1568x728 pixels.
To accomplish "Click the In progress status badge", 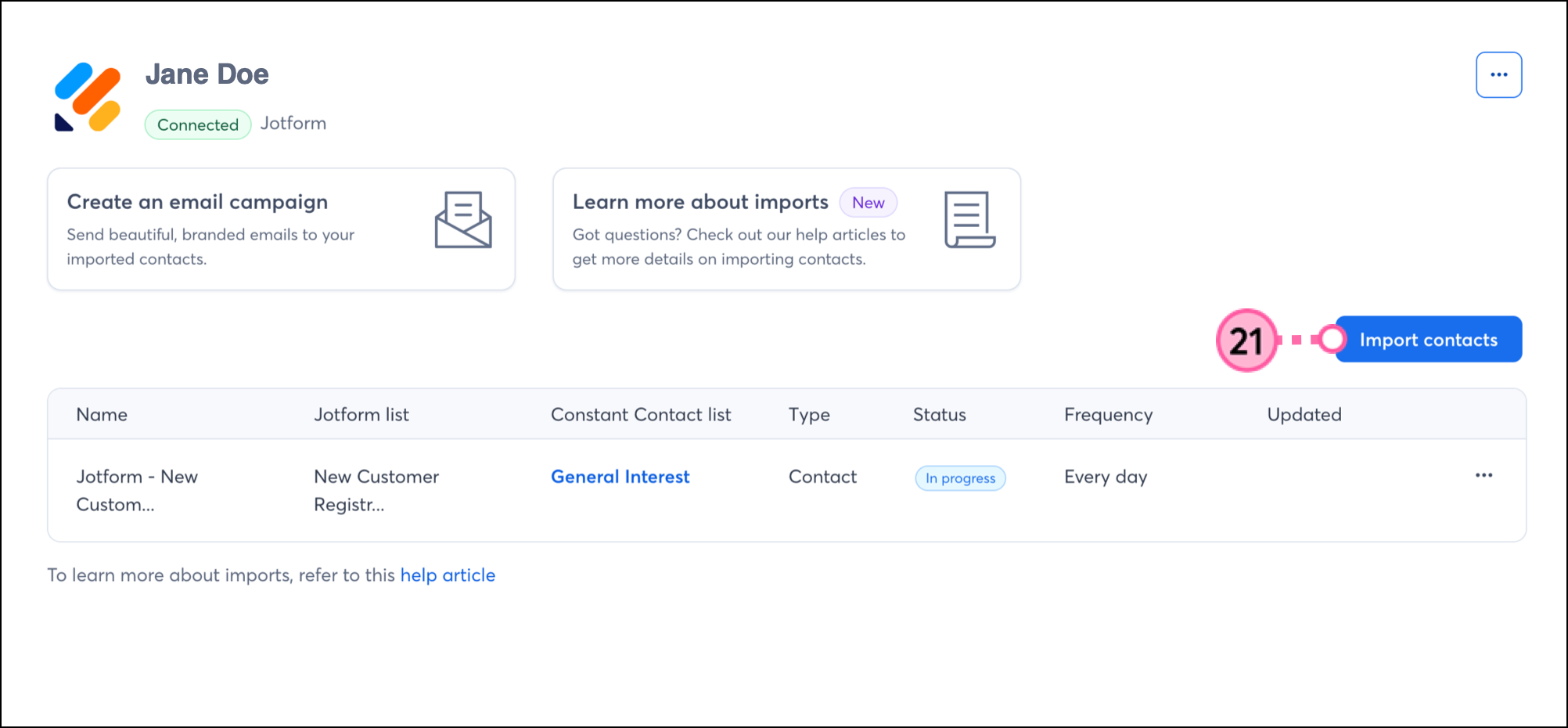I will 960,478.
